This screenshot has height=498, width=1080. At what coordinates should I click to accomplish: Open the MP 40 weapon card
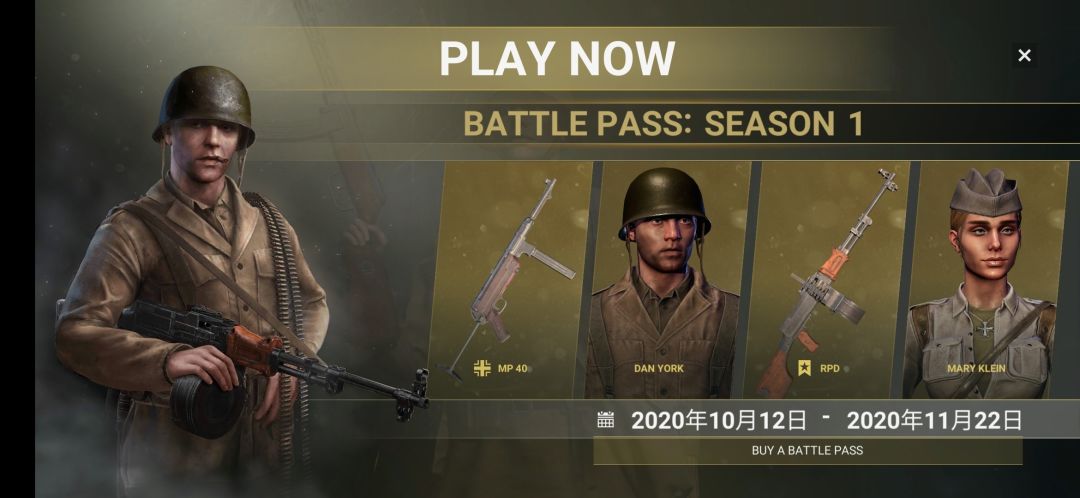click(x=510, y=280)
